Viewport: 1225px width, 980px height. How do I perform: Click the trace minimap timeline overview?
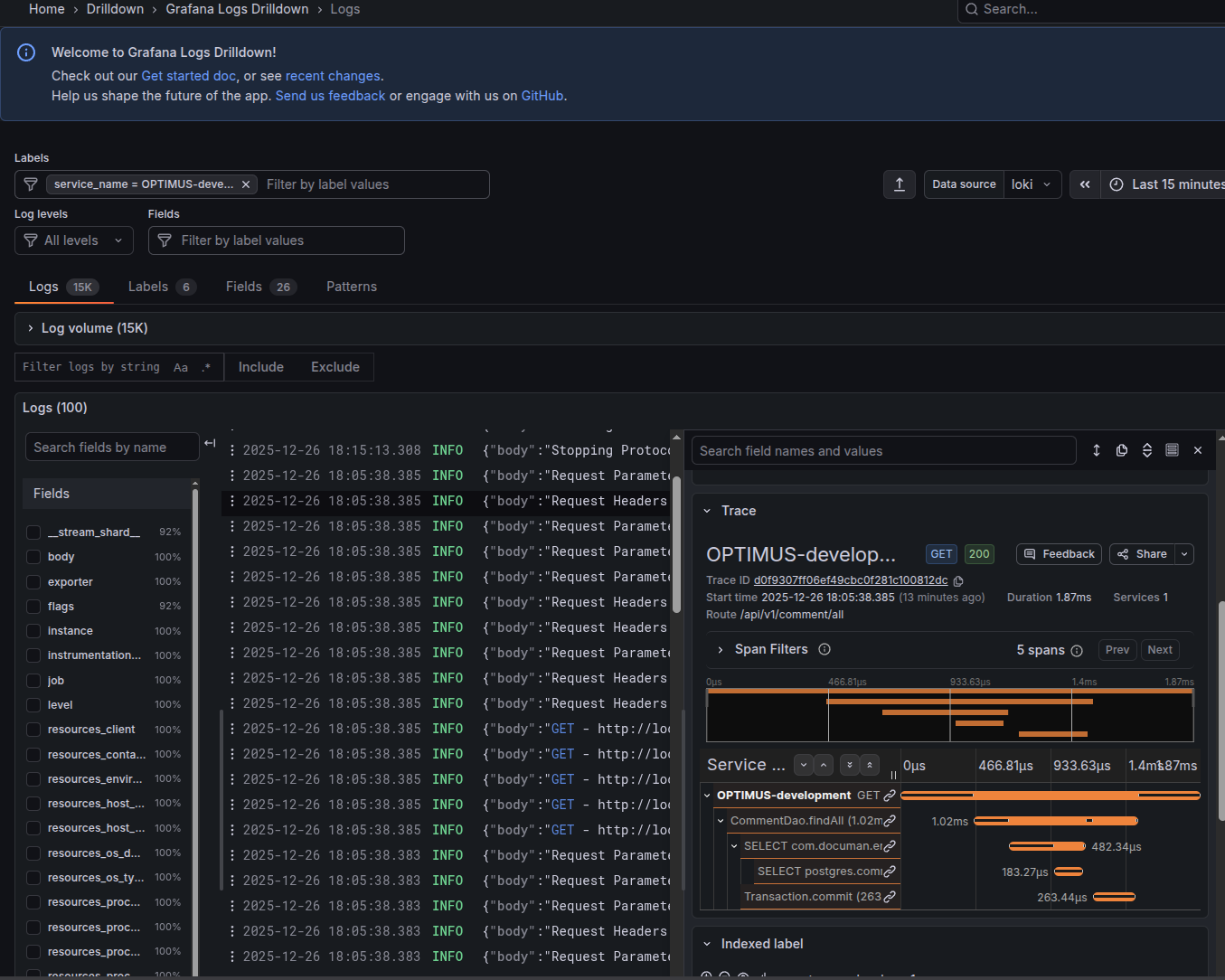pyautogui.click(x=949, y=715)
